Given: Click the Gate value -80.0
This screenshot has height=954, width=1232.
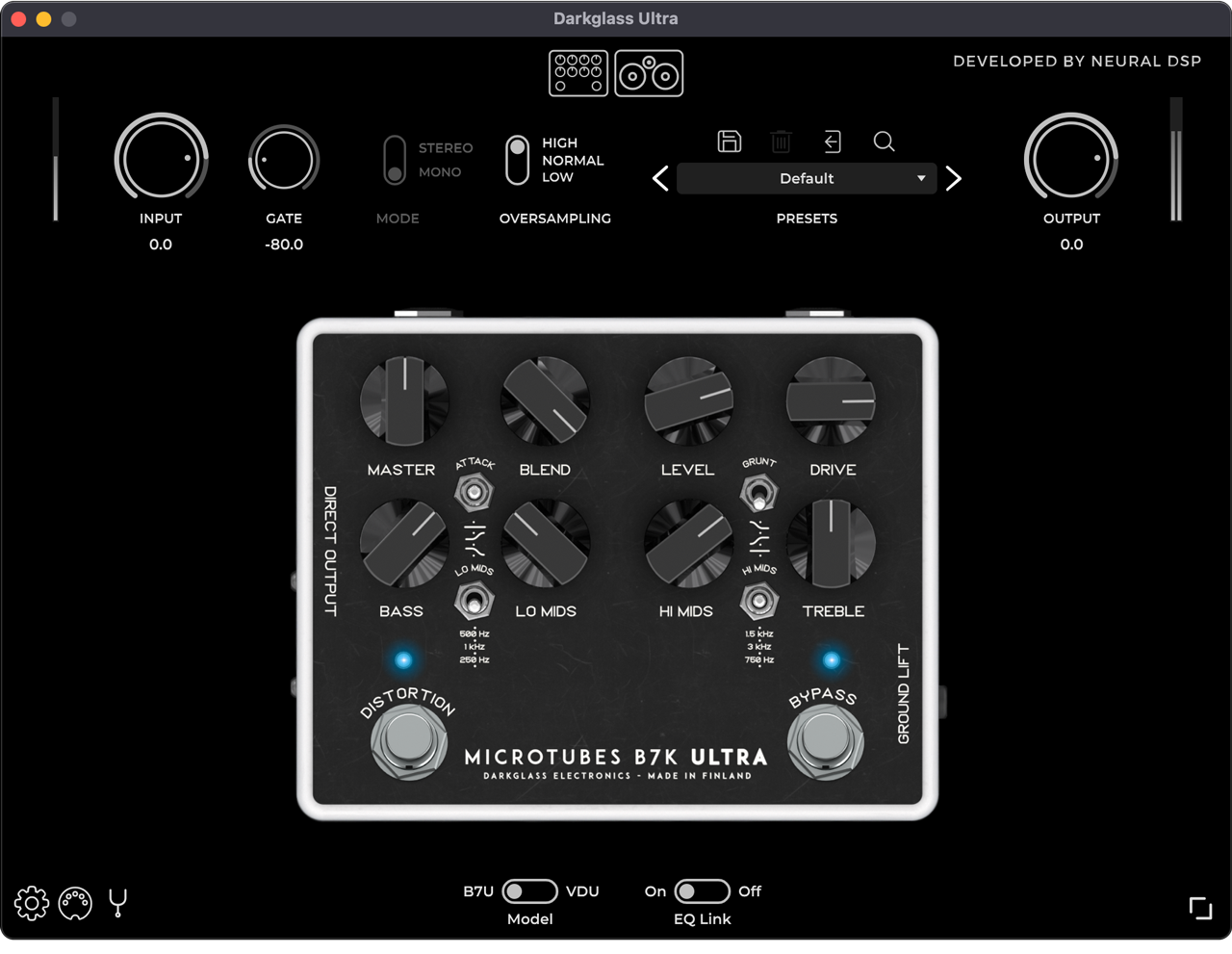Looking at the screenshot, I should [x=284, y=245].
